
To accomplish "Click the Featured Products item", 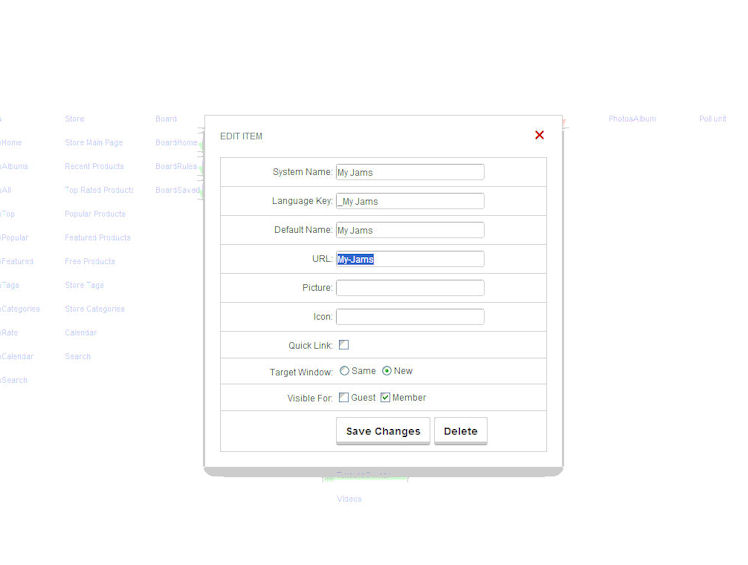I will pyautogui.click(x=98, y=238).
